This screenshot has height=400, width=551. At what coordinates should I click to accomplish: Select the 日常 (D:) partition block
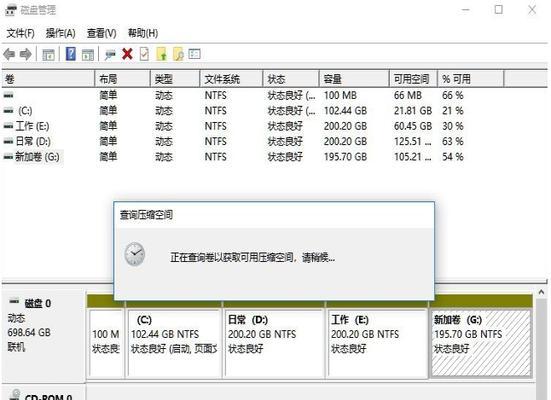pos(274,343)
